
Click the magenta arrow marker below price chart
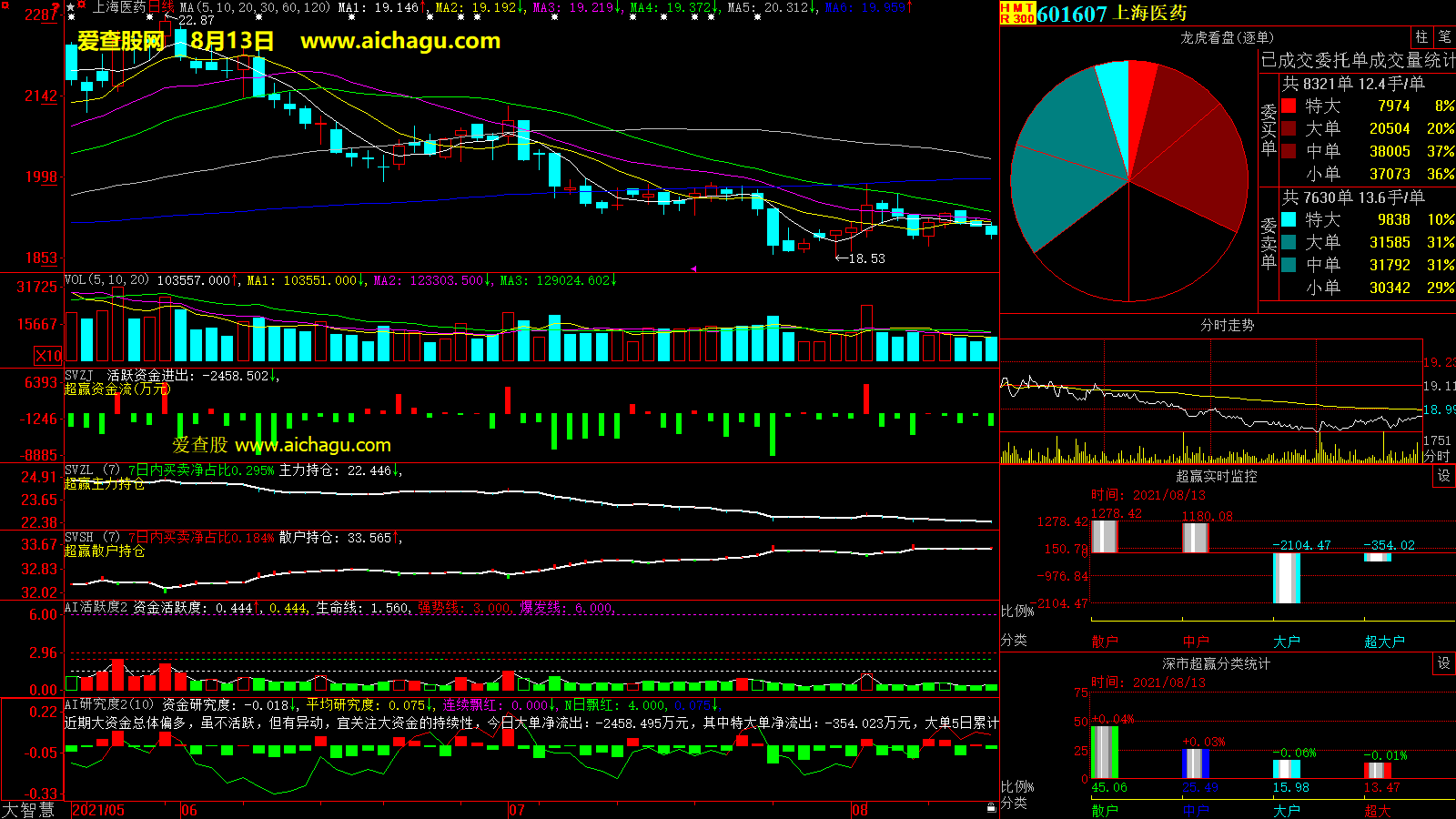point(694,268)
